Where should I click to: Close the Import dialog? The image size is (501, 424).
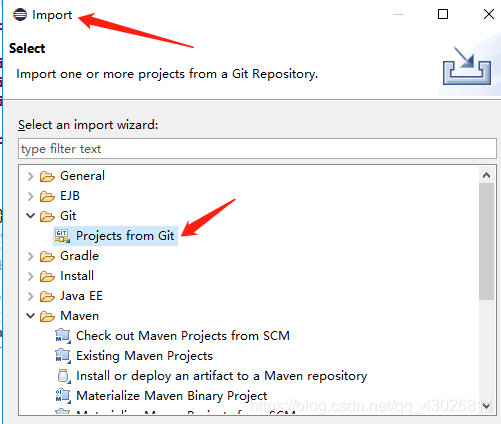488,14
